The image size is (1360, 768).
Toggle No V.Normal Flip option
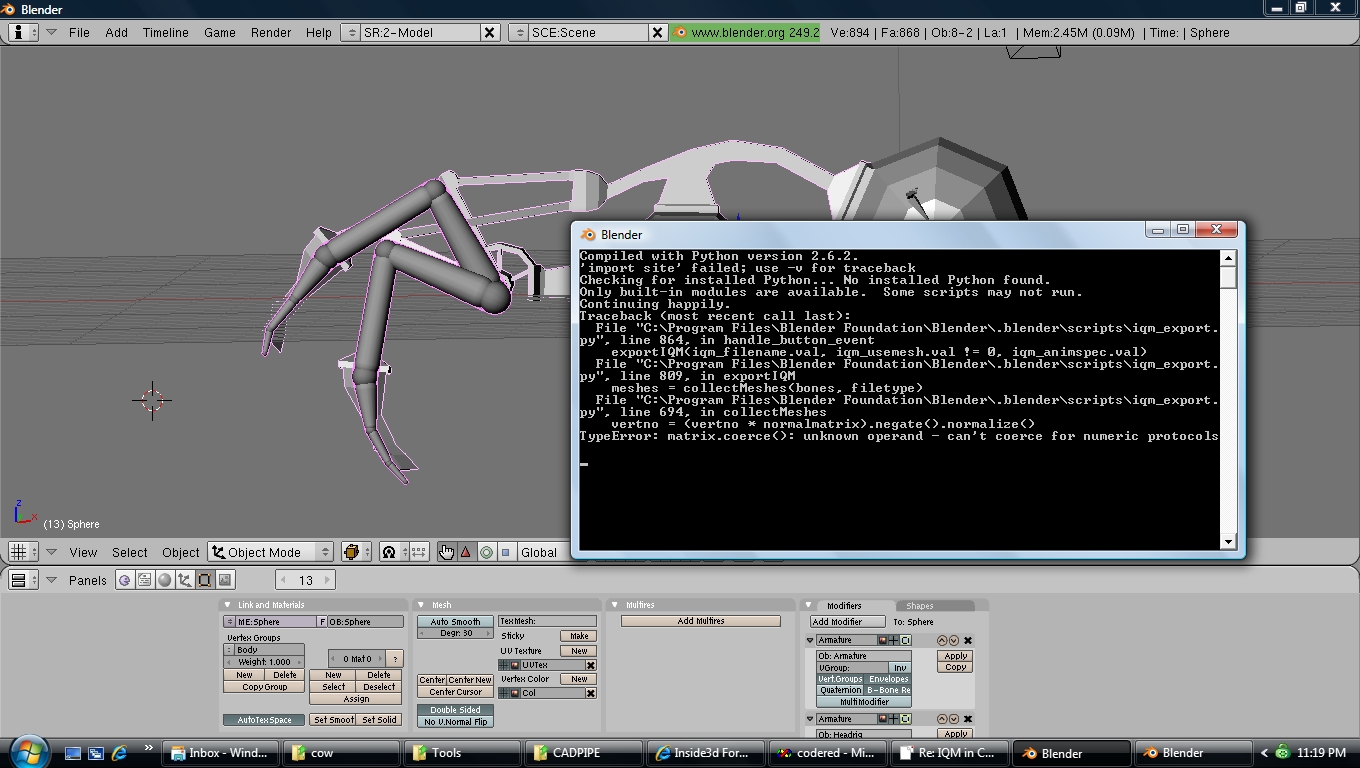click(455, 722)
